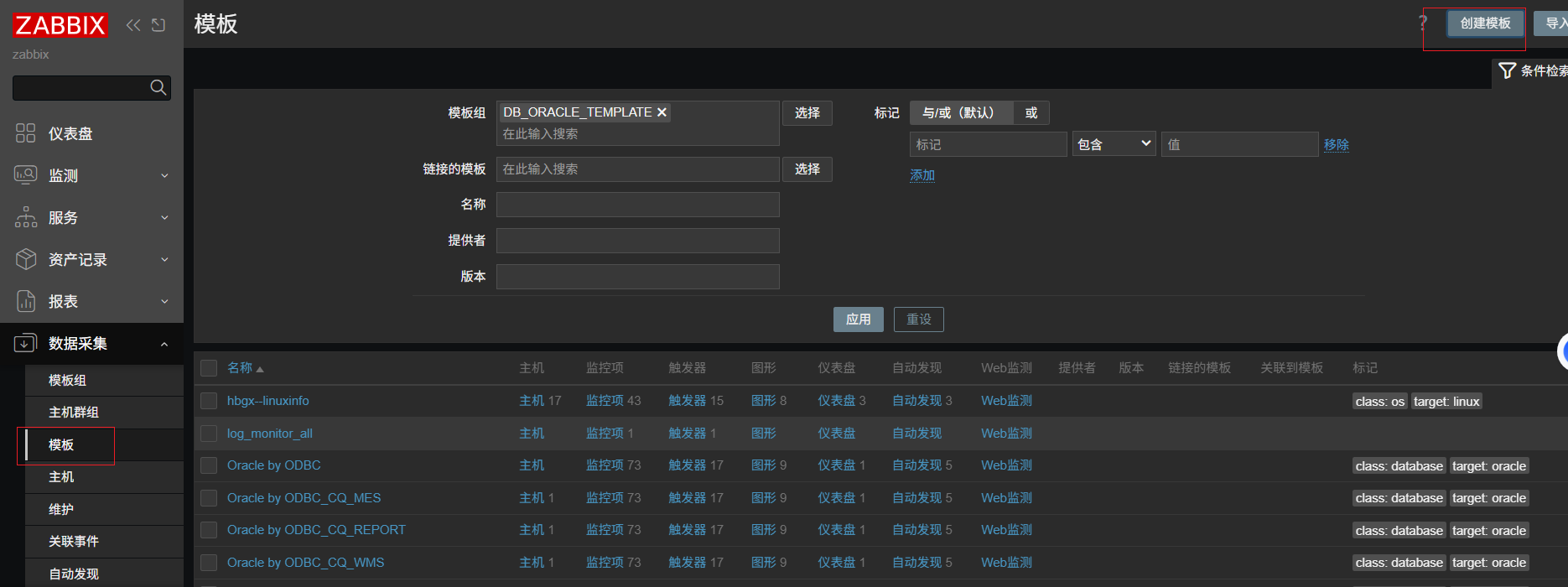Click 选择 button for 链接的模板
This screenshot has width=1568, height=587.
click(807, 169)
